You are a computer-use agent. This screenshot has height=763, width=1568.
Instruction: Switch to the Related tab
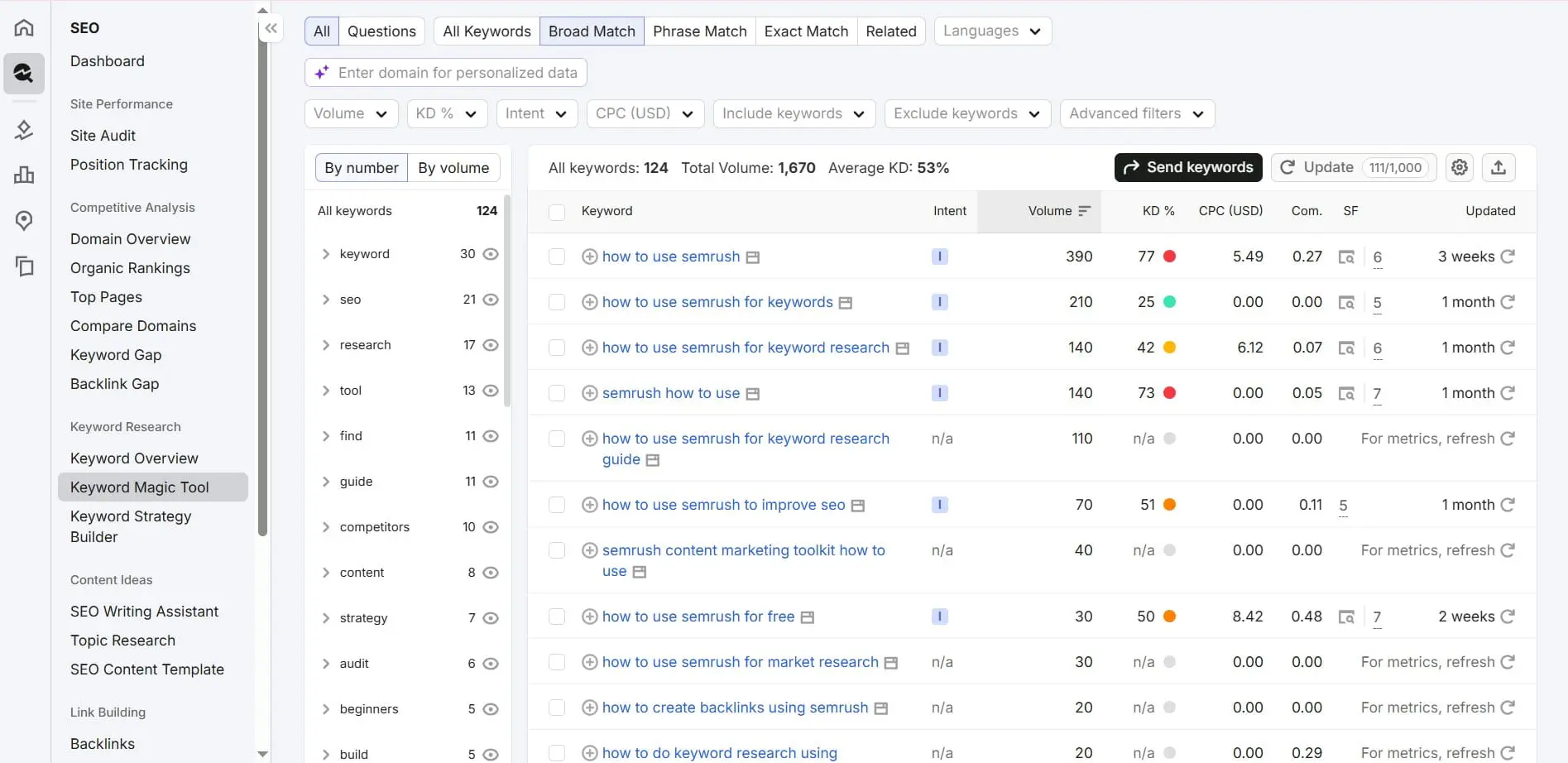coord(891,31)
